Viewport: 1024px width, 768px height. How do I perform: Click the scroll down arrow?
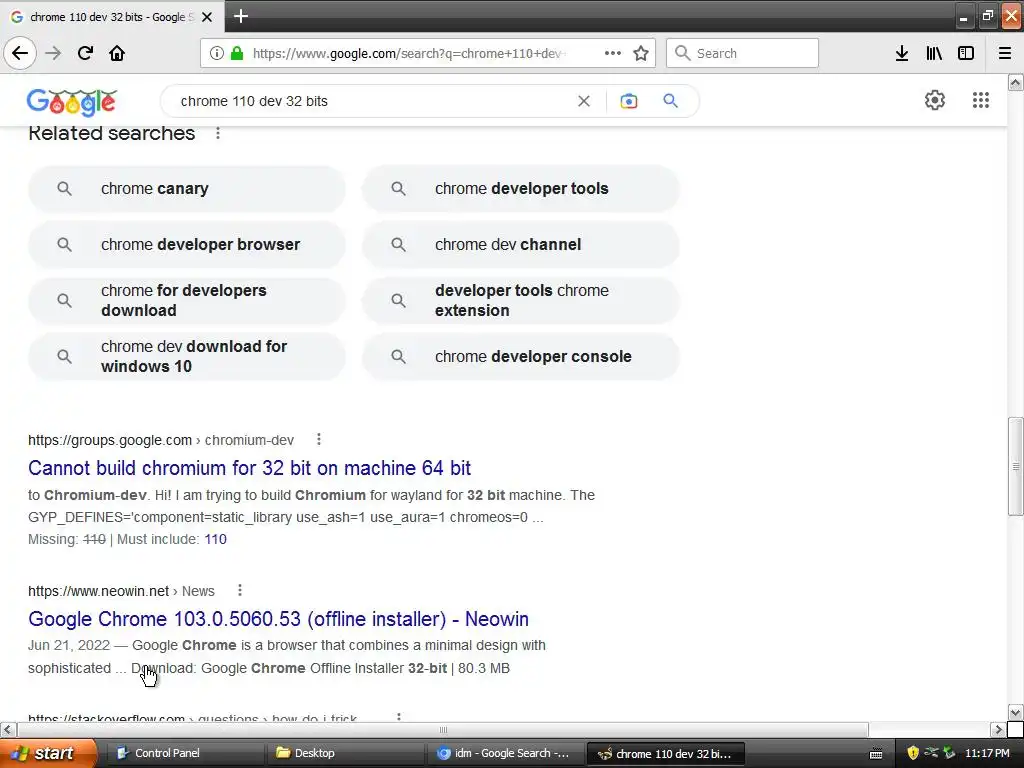pyautogui.click(x=1016, y=712)
